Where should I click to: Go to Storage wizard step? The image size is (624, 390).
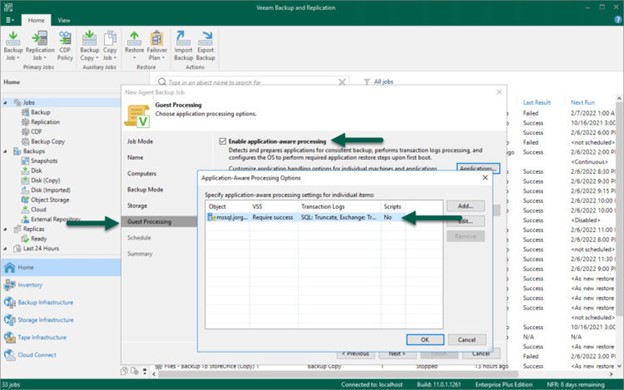pos(137,206)
